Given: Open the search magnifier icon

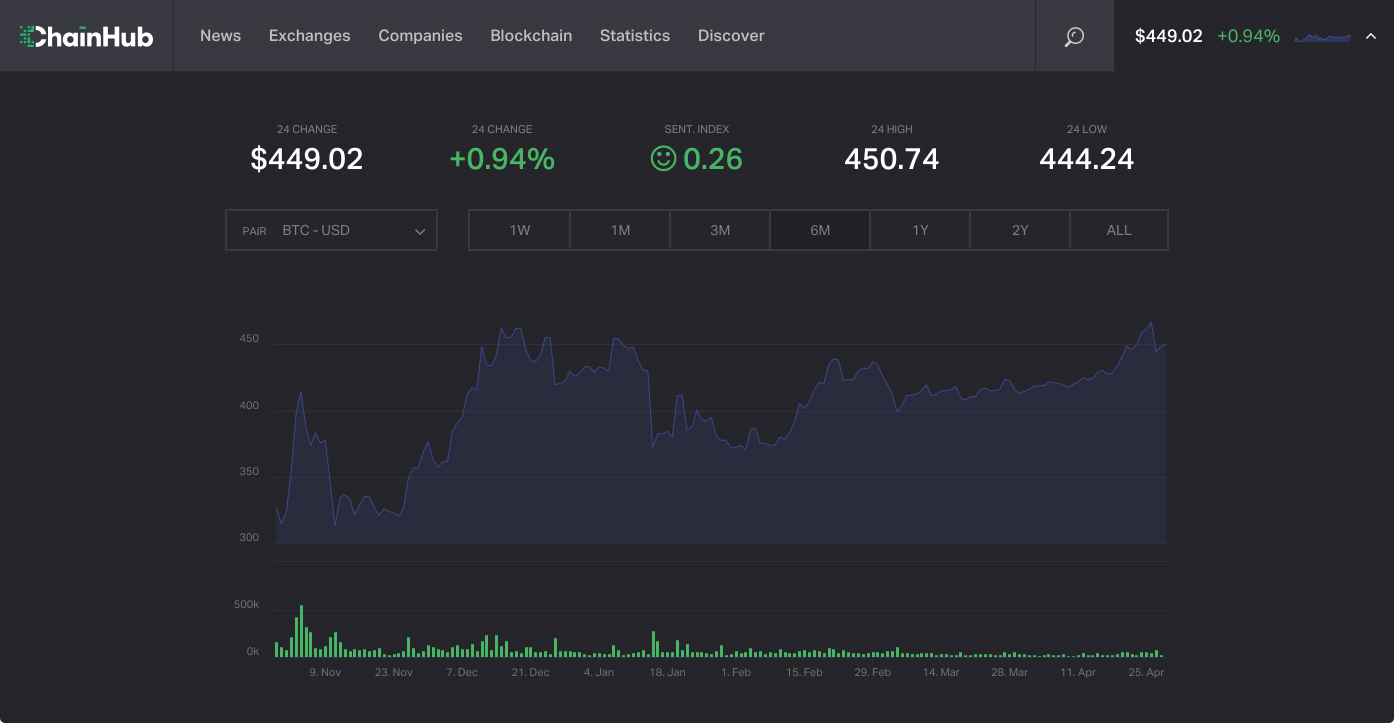Looking at the screenshot, I should click(1074, 36).
